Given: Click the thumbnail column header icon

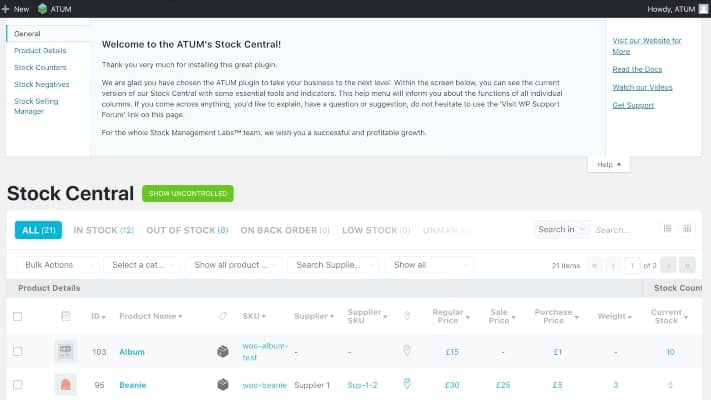Looking at the screenshot, I should [66, 316].
